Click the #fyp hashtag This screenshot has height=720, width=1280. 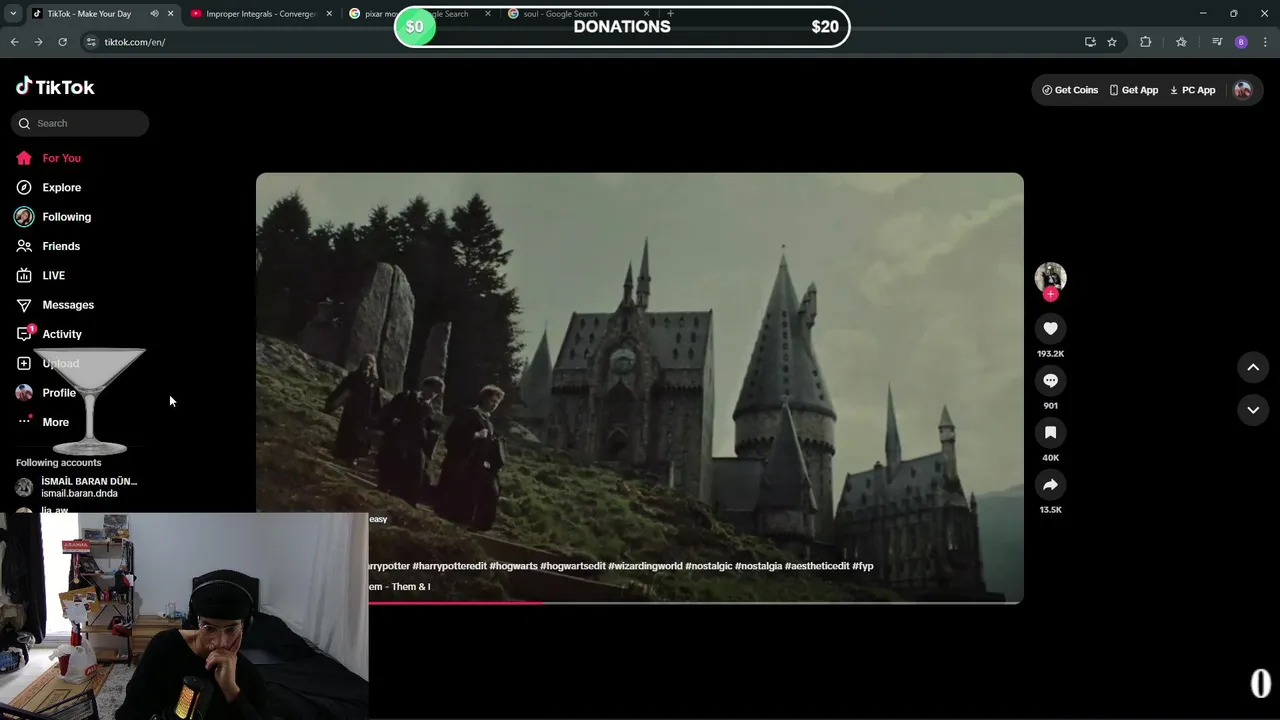863,566
